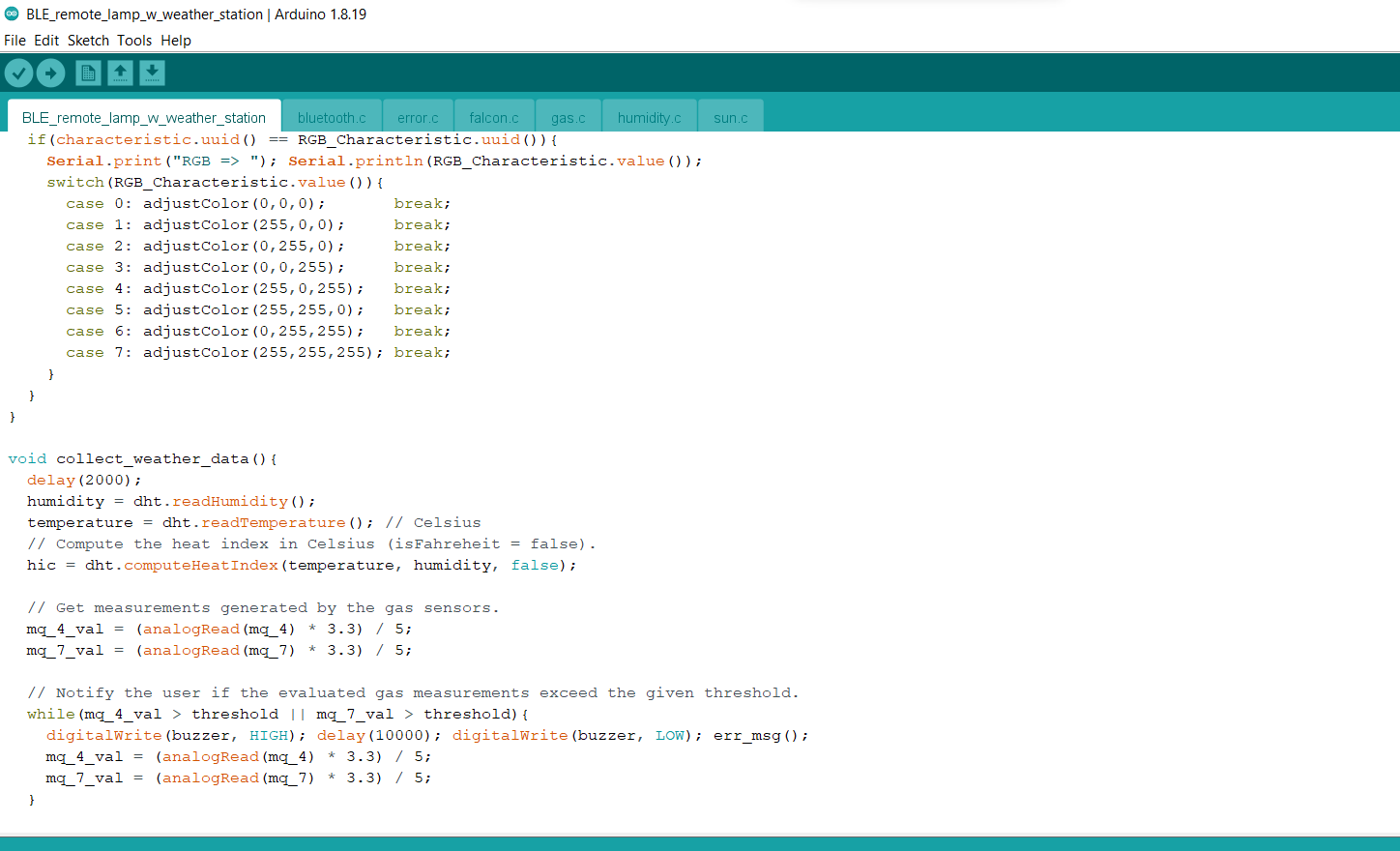Open a sketch via the Open toolbar icon
This screenshot has width=1400, height=851.
coord(120,73)
